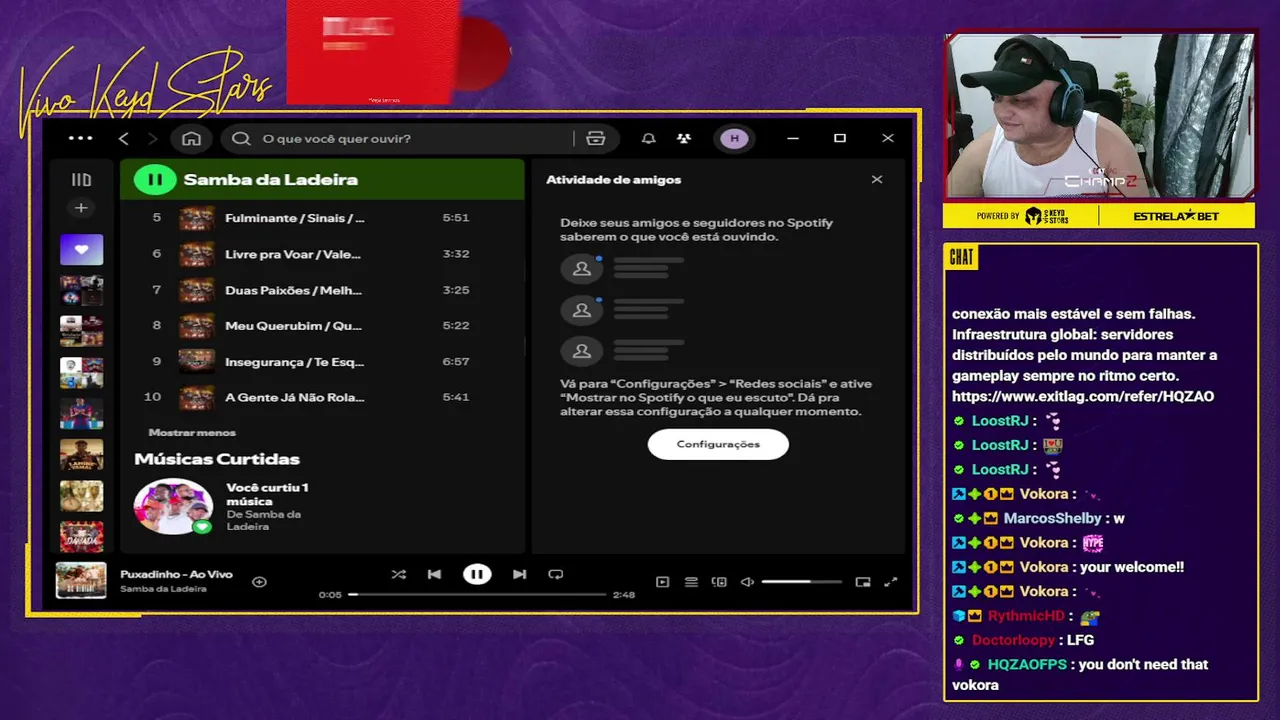Pause playback in the bottom player bar

[x=477, y=574]
